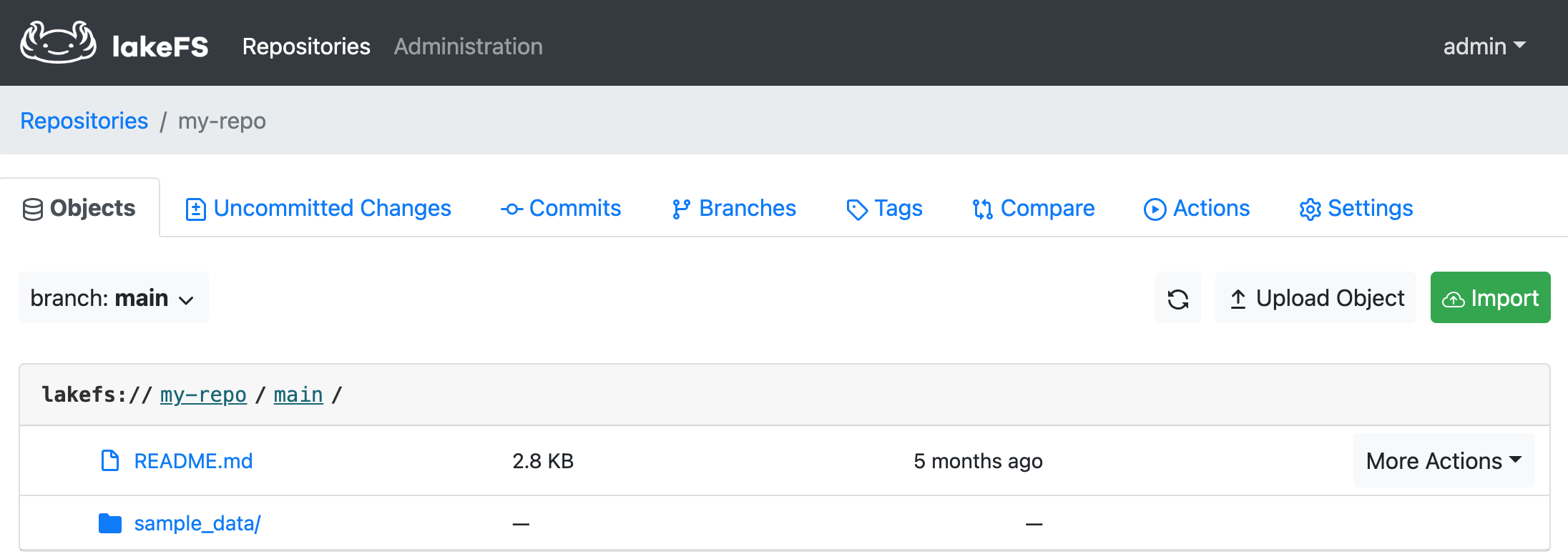Click the Actions play icon
Viewport: 1568px width, 559px height.
[x=1155, y=209]
